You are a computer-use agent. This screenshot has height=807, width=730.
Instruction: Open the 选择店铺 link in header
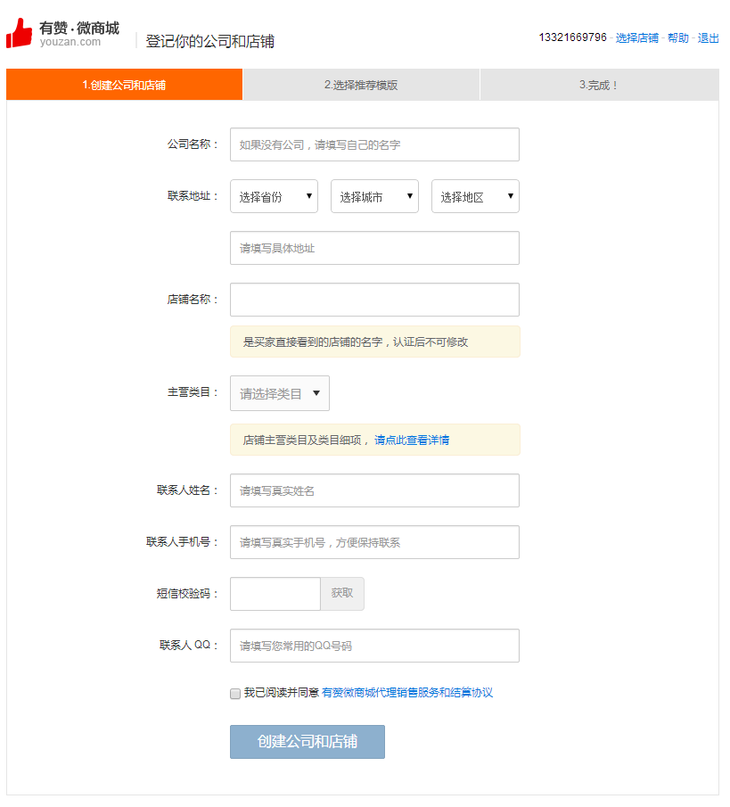click(x=637, y=38)
